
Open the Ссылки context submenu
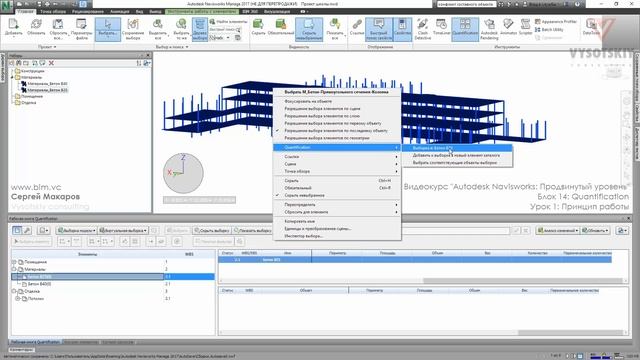coord(337,157)
